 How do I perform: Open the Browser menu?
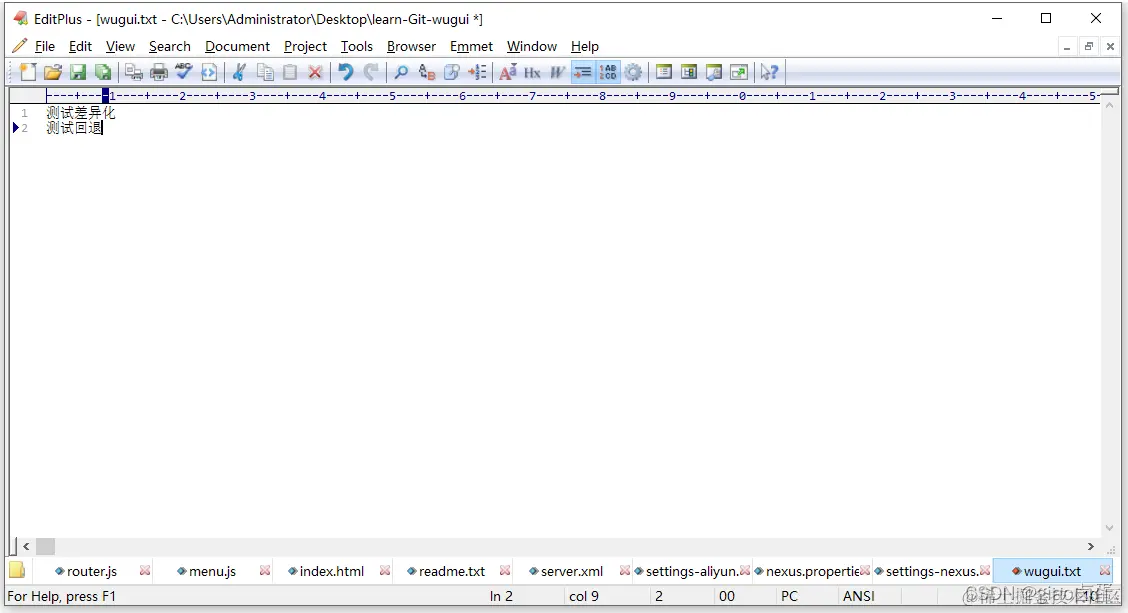(x=411, y=46)
